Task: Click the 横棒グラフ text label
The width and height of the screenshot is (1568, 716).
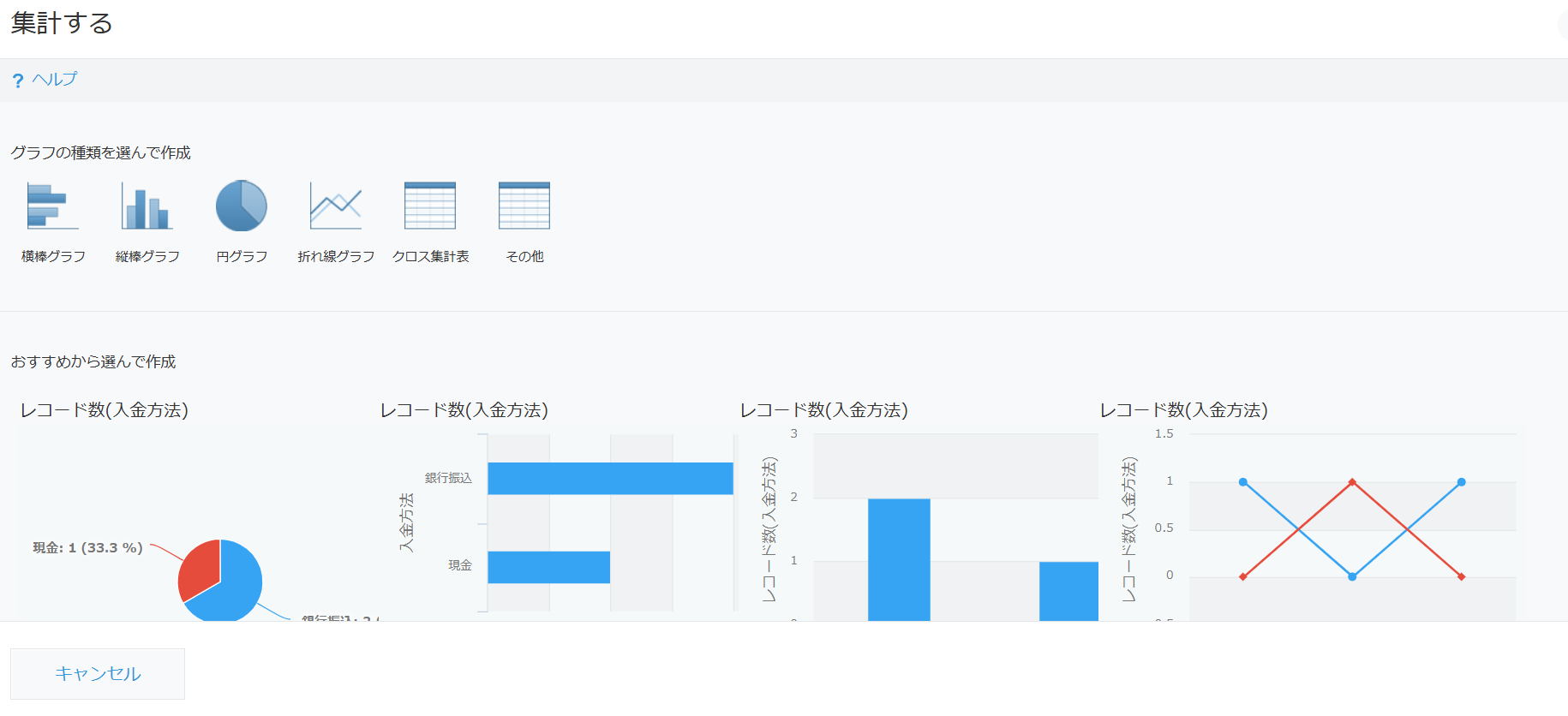Action: [53, 256]
